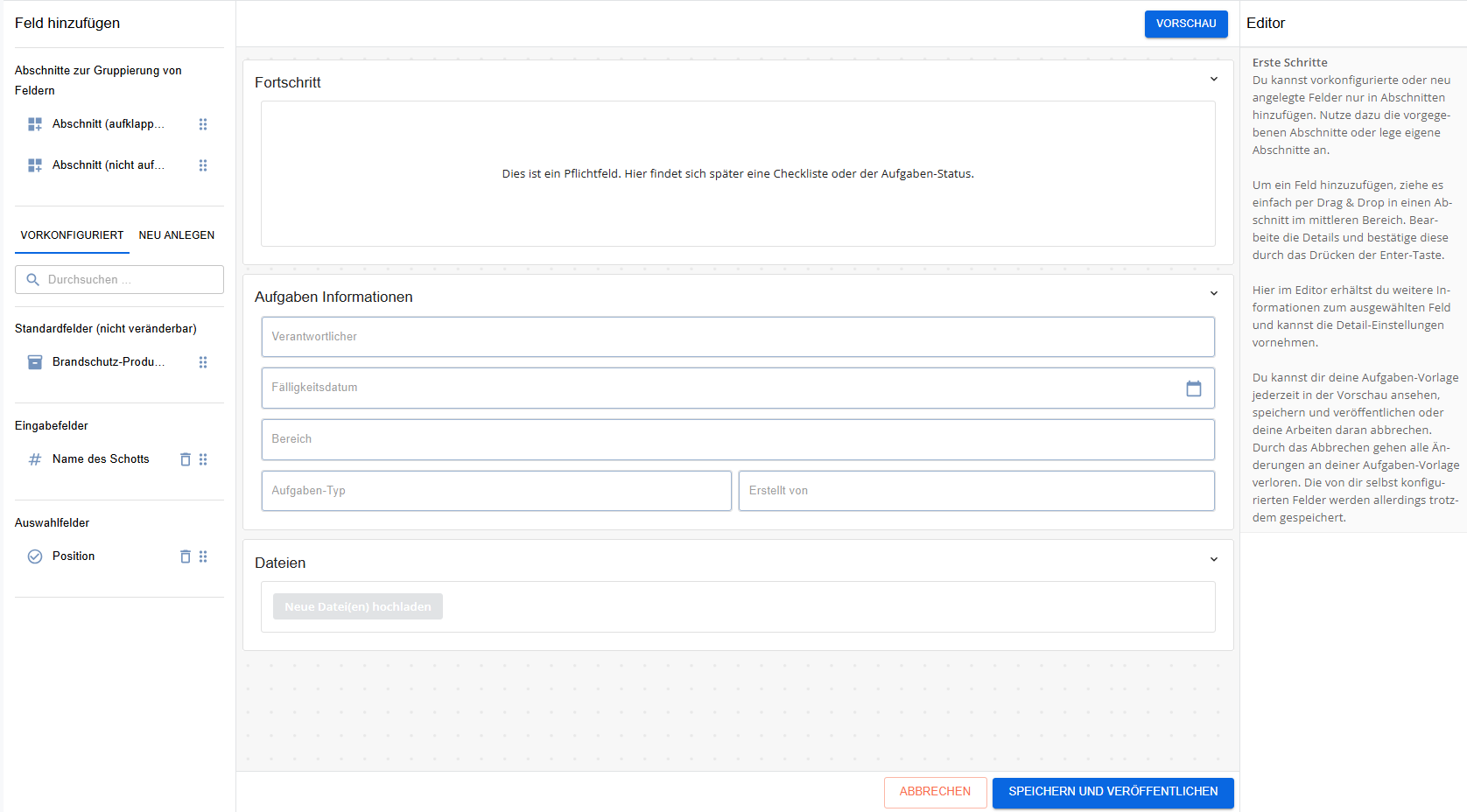Click the Bereich field
1467x812 pixels.
tap(738, 439)
